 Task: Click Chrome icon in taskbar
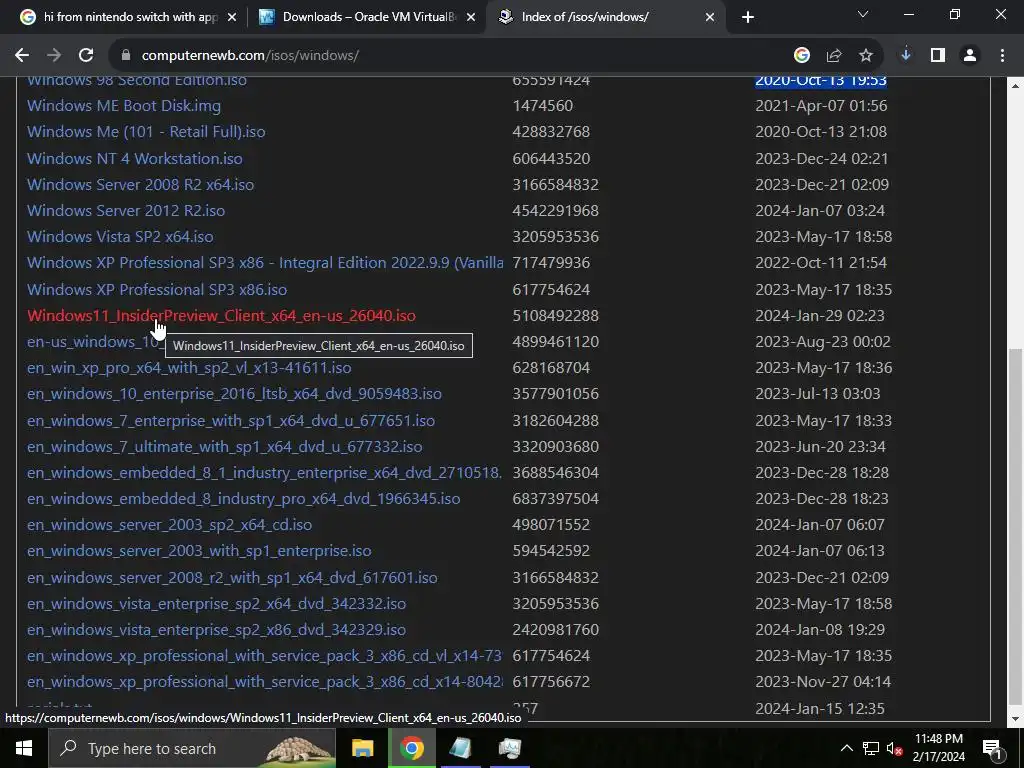[411, 748]
